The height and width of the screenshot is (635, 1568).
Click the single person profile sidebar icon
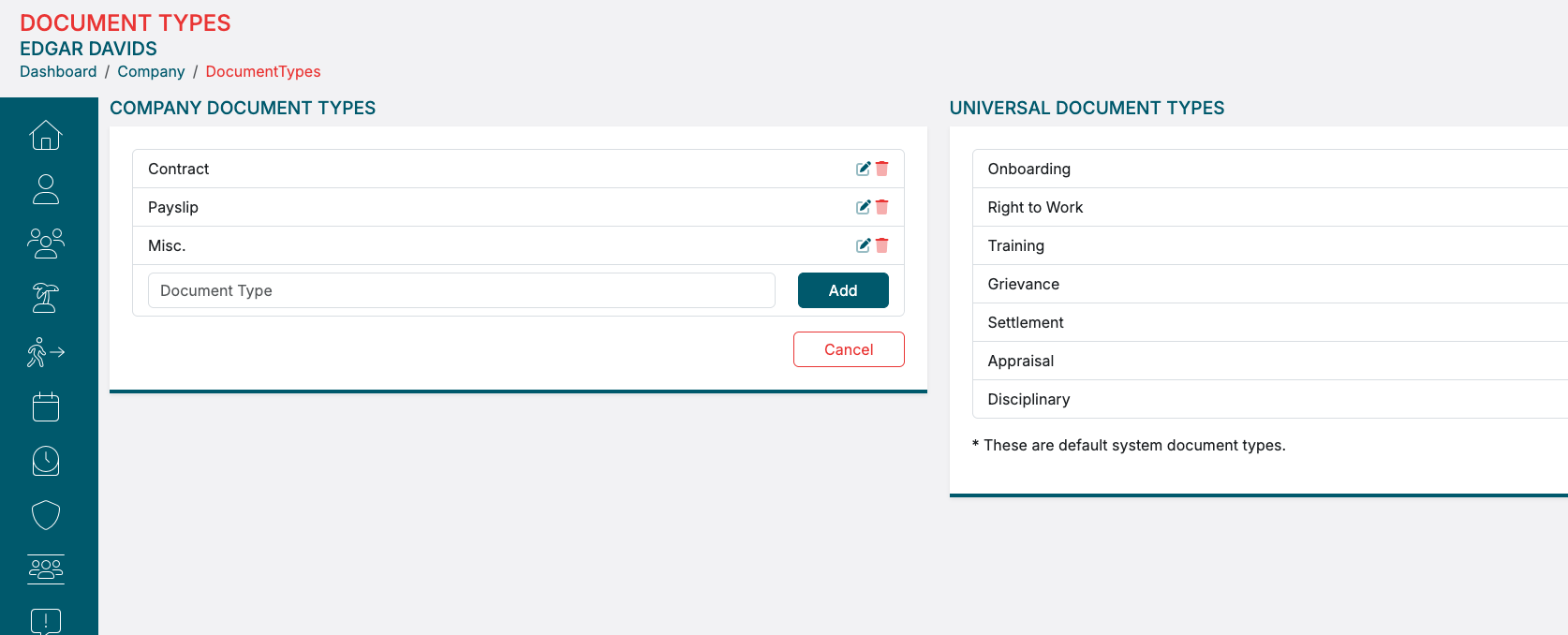pos(46,189)
